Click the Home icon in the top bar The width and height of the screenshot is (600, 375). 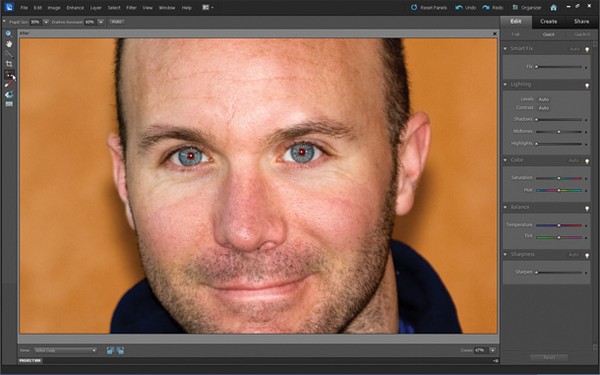(553, 7)
